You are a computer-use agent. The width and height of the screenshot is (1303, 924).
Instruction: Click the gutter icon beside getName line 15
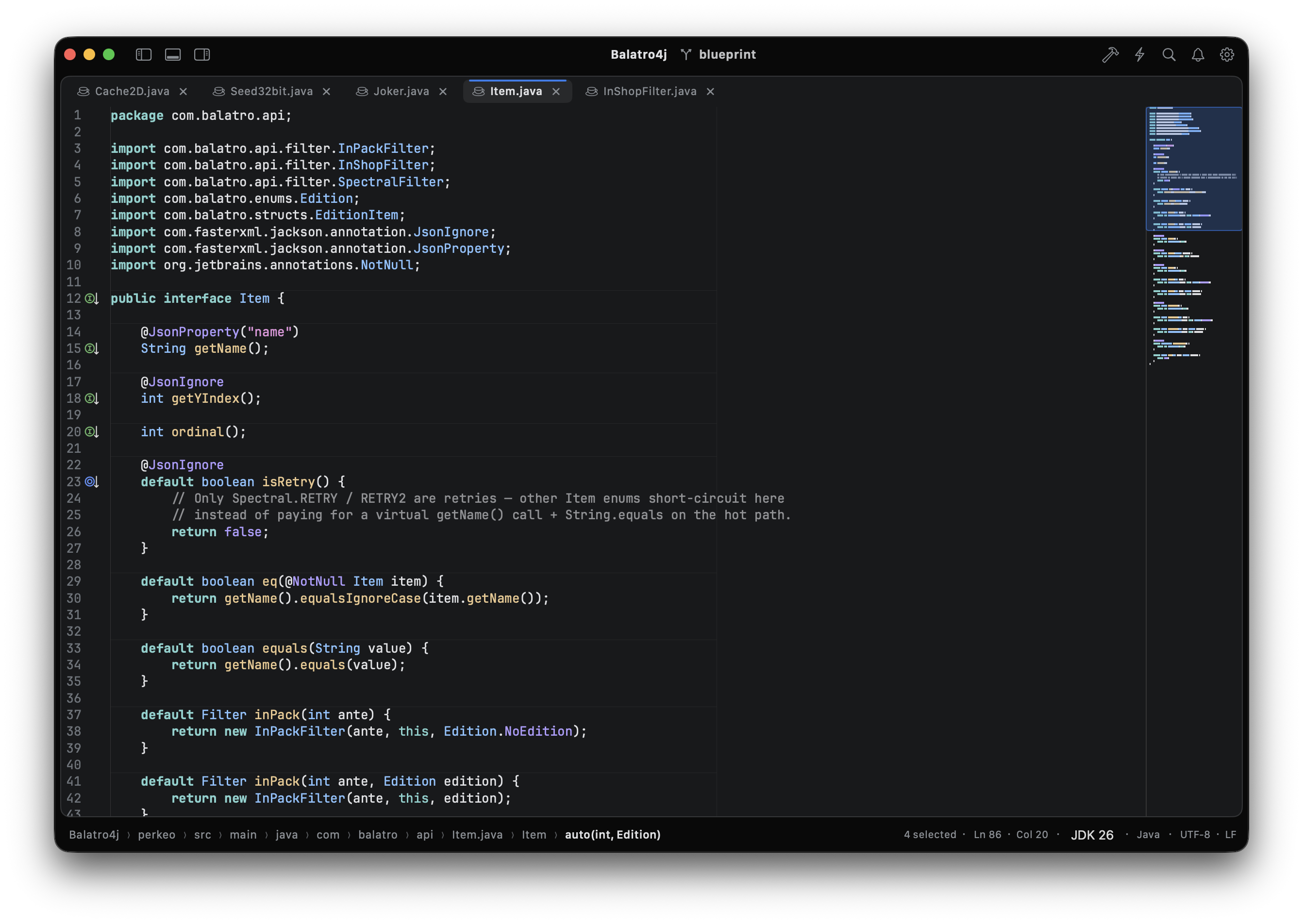pos(92,348)
